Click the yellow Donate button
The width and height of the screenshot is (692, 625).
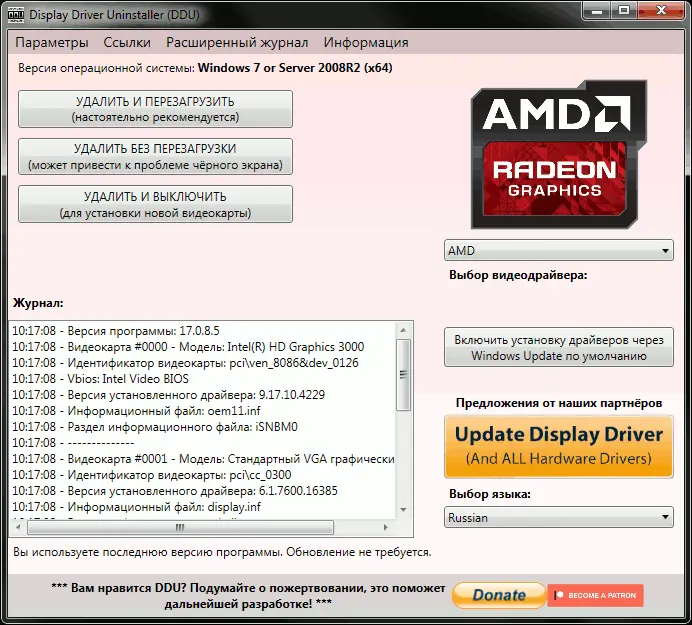pyautogui.click(x=499, y=595)
